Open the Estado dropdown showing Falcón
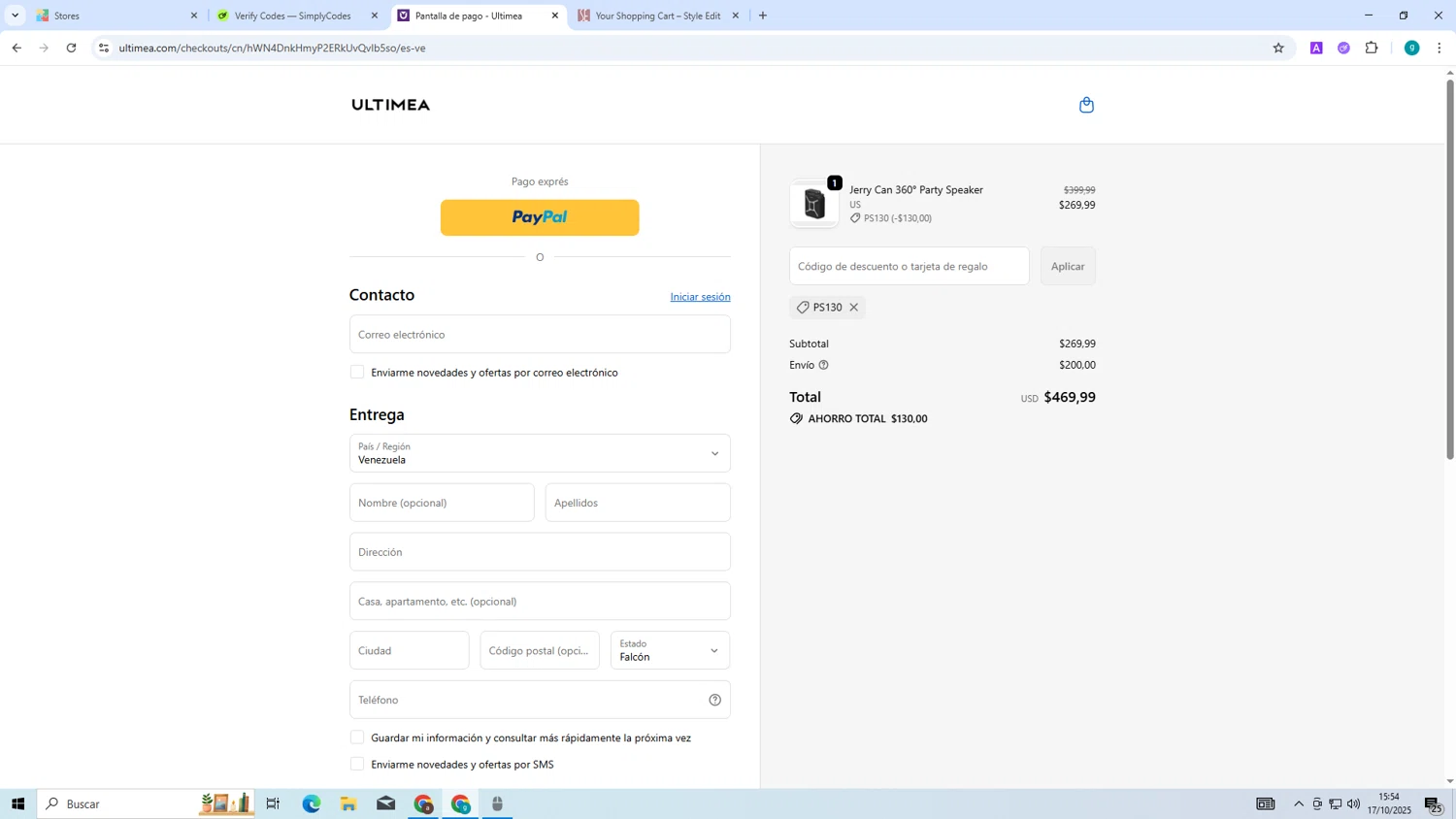Image resolution: width=1456 pixels, height=819 pixels. coord(670,650)
